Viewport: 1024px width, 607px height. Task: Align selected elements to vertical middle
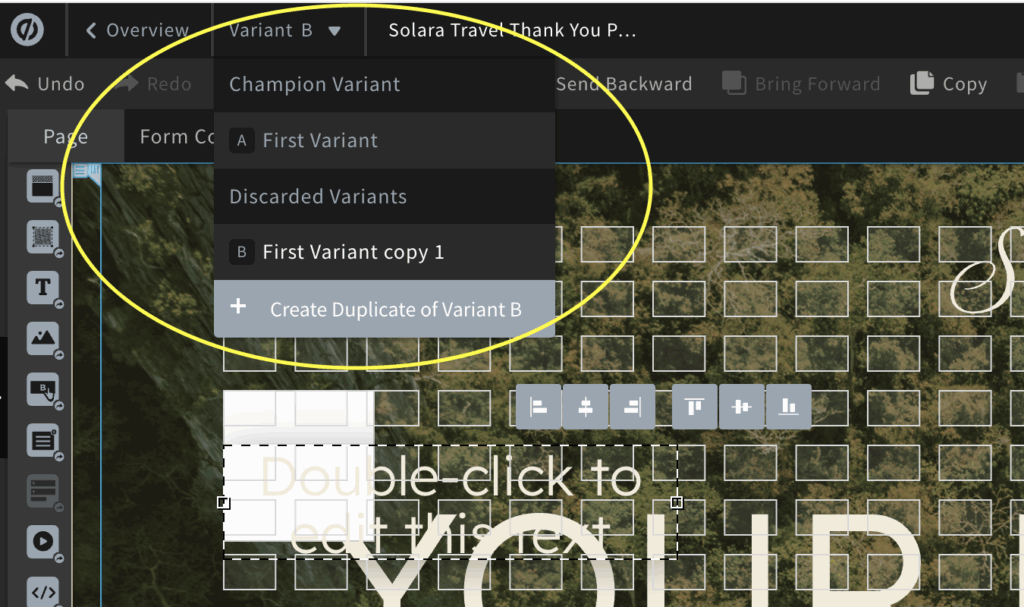[x=741, y=407]
